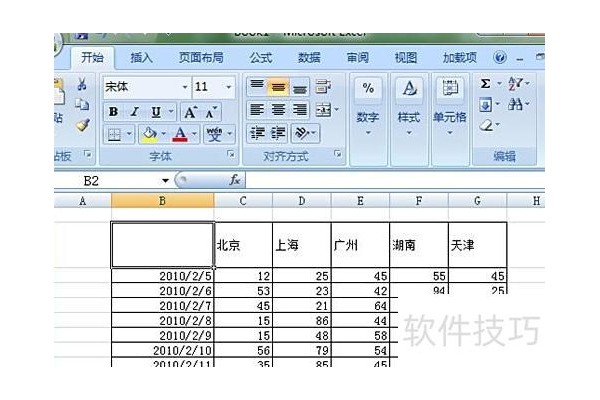
Task: Open 视图 tab
Action: point(406,58)
